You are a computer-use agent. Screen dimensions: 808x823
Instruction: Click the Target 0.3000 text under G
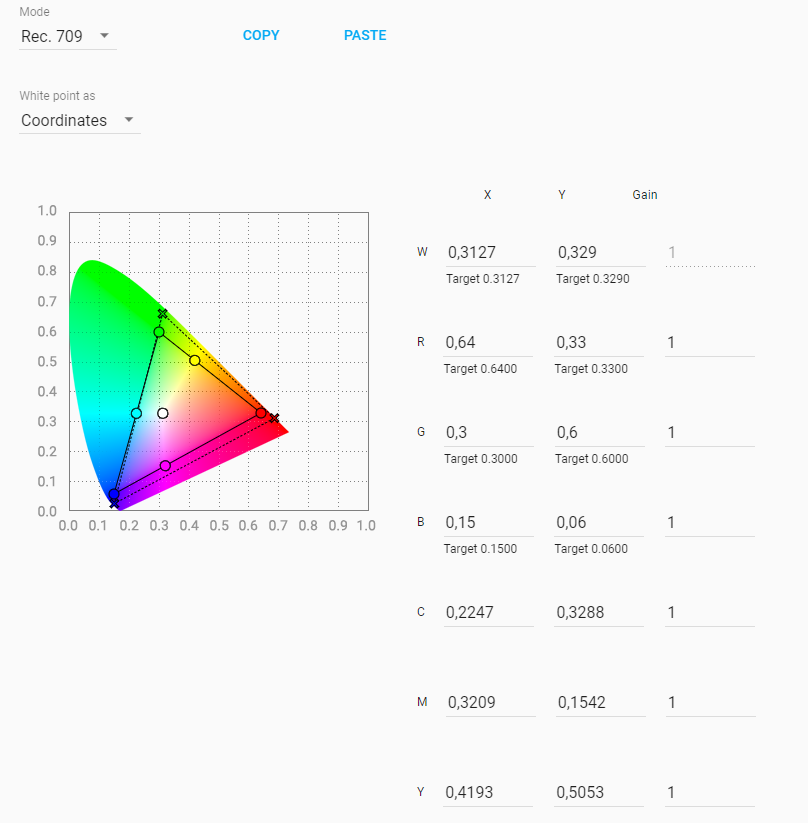tap(481, 459)
